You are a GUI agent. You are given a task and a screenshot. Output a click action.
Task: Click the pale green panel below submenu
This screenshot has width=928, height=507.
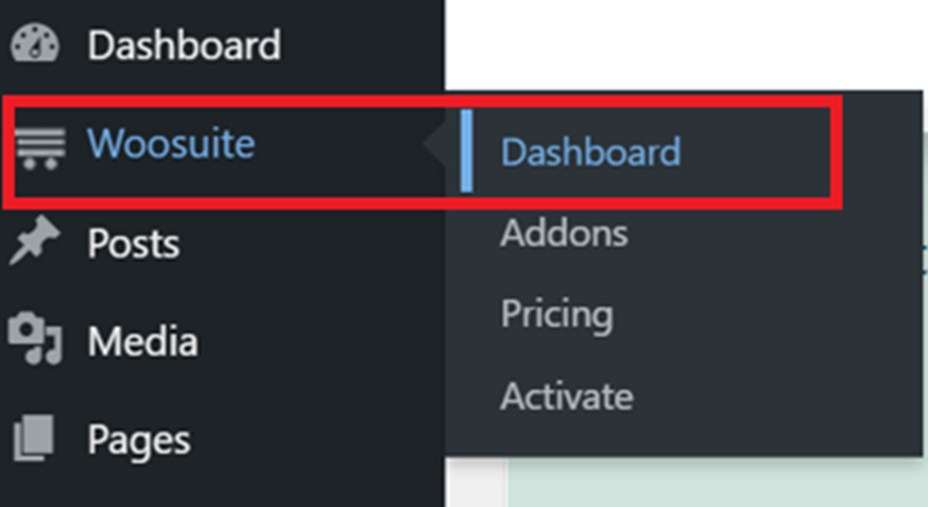point(718,482)
